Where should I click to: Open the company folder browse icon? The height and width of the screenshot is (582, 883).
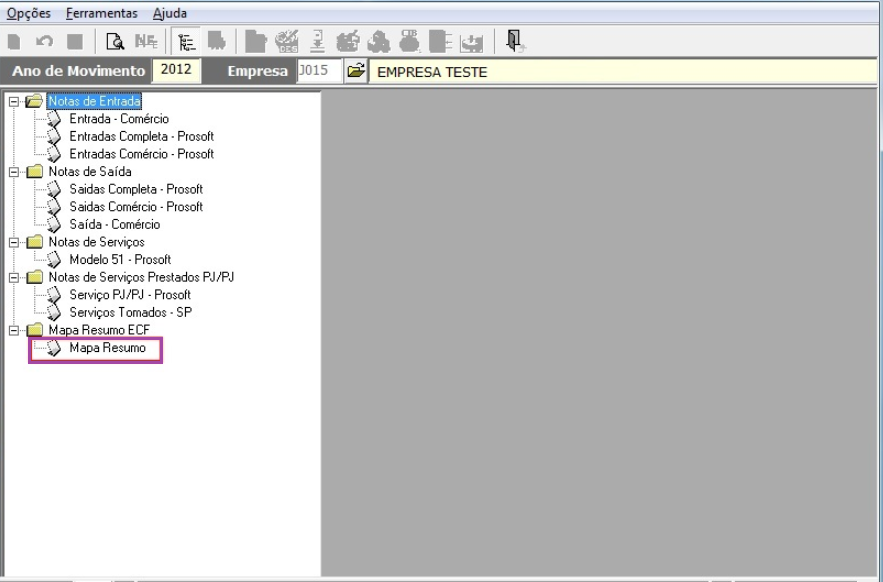point(354,72)
